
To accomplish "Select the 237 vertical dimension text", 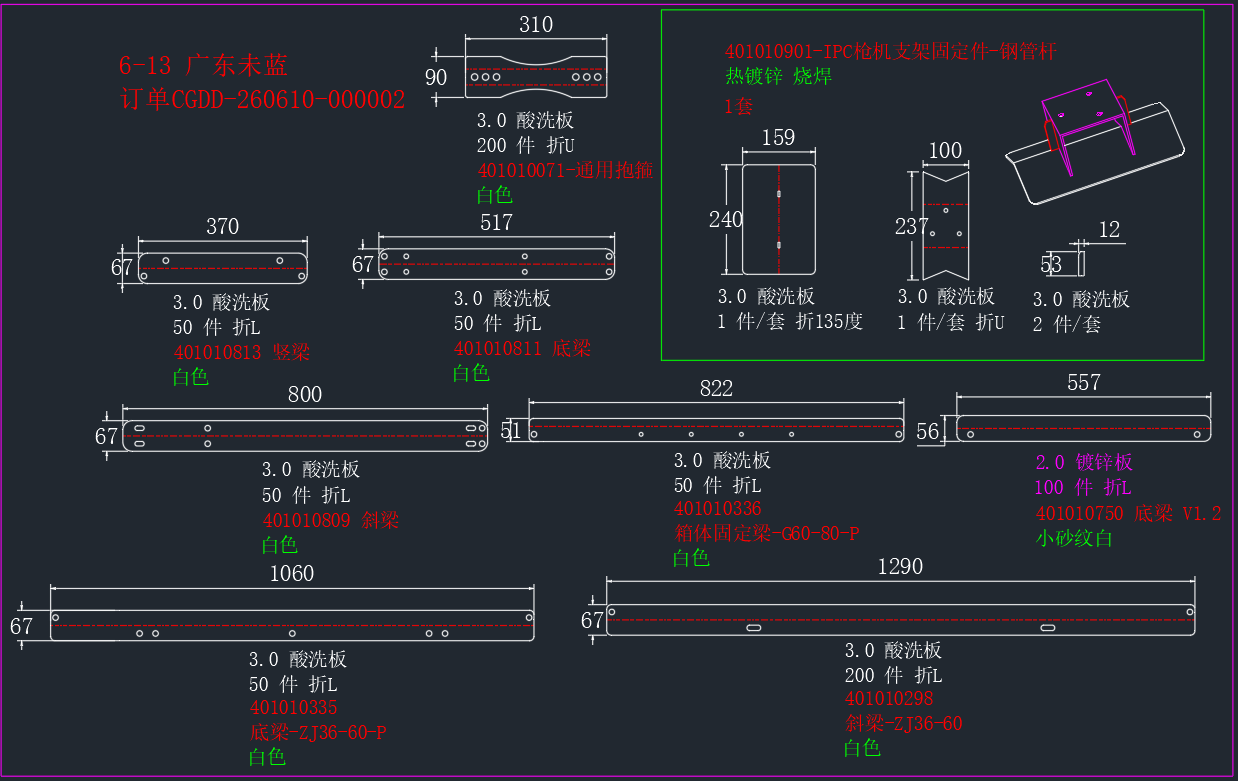I will click(910, 227).
